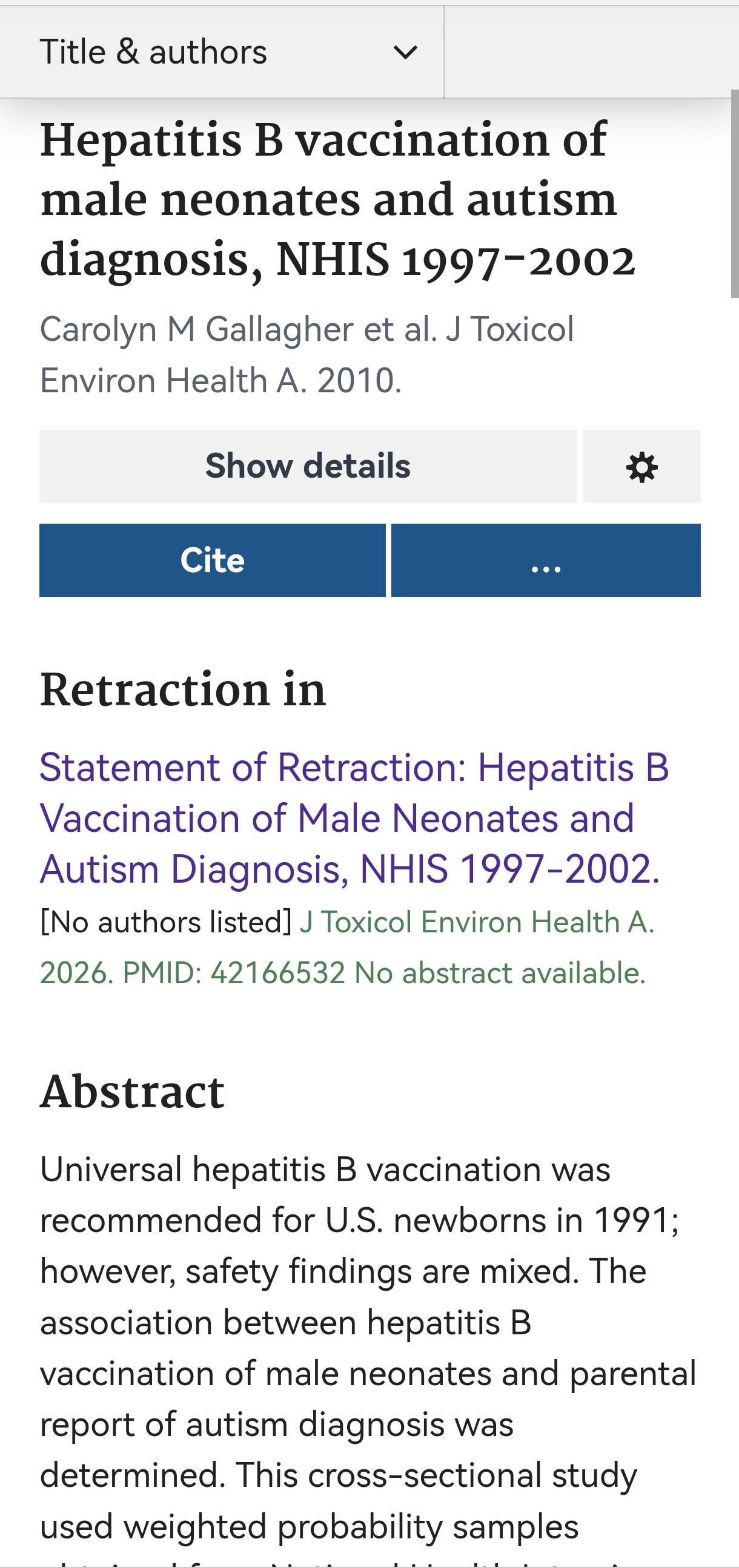Screen dimensions: 739x1568
Task: Click the [No authors listed] text
Action: [166, 921]
